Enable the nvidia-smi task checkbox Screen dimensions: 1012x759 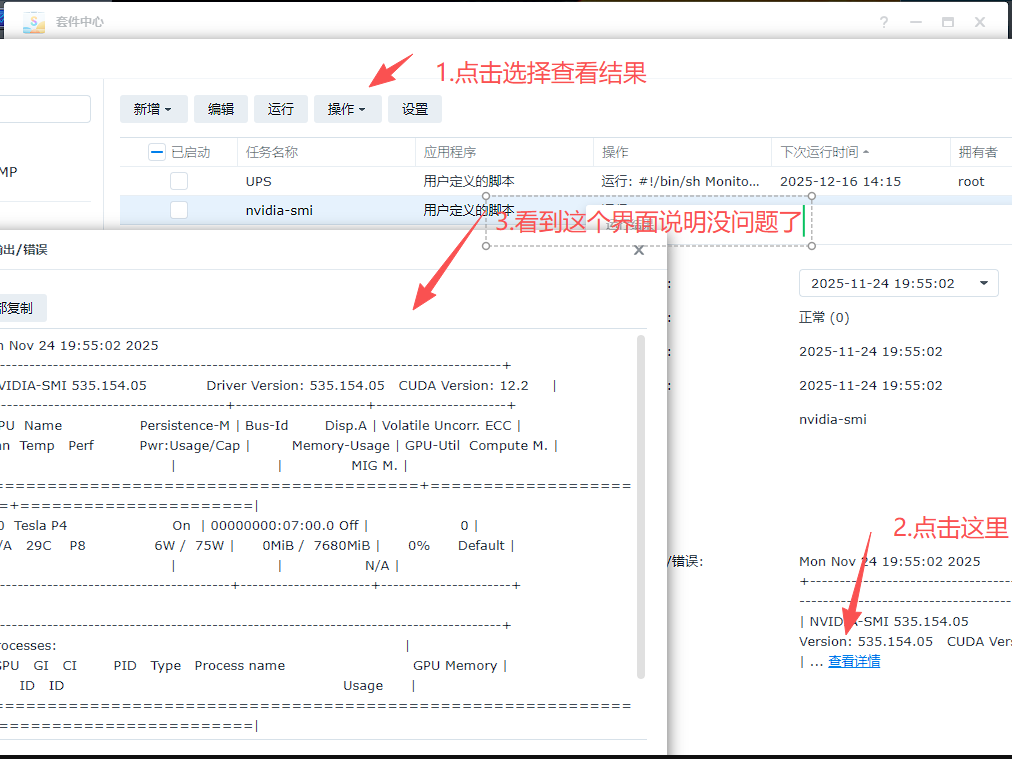179,210
